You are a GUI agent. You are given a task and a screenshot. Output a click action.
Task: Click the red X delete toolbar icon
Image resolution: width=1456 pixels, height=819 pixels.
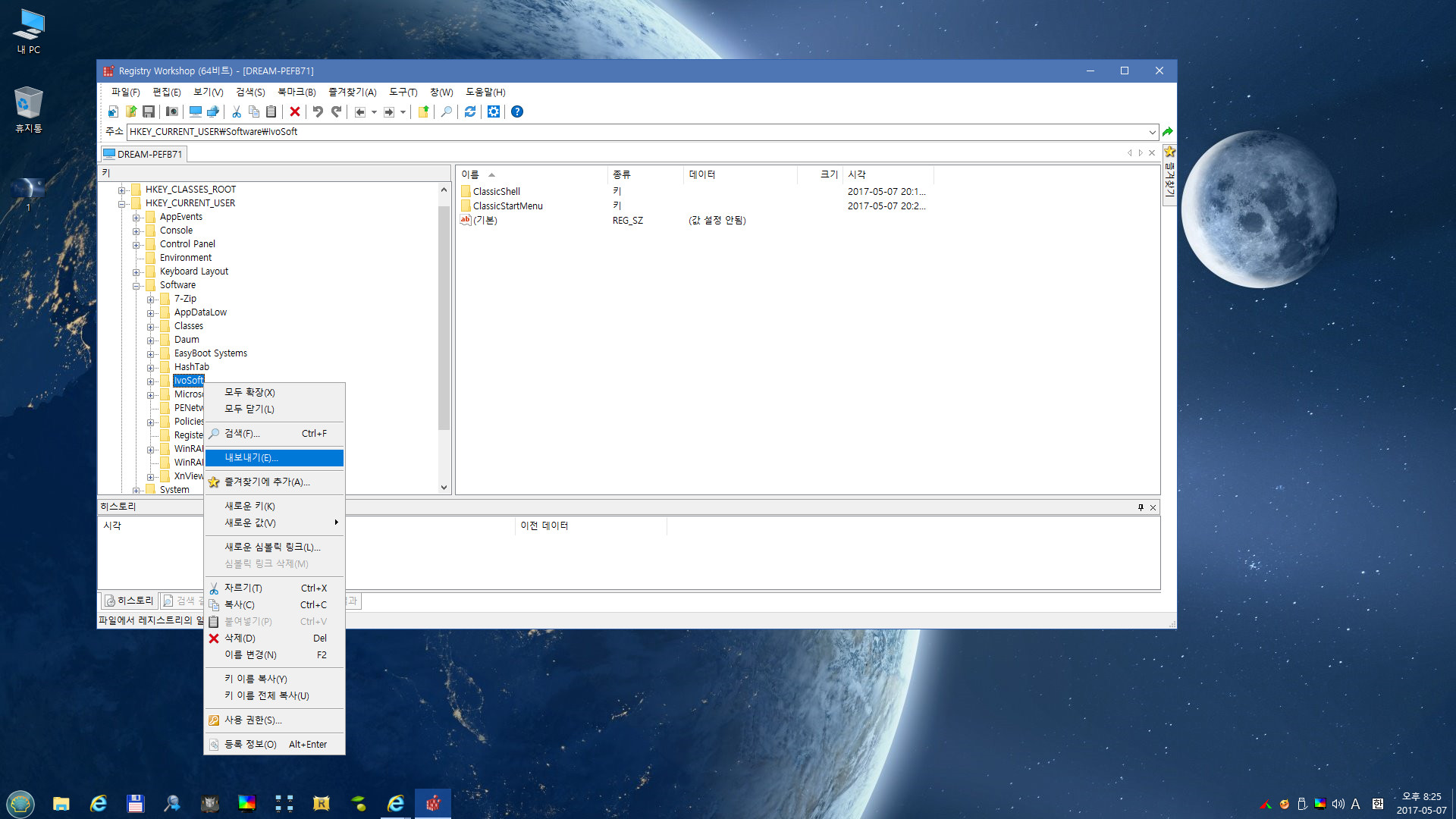coord(295,112)
